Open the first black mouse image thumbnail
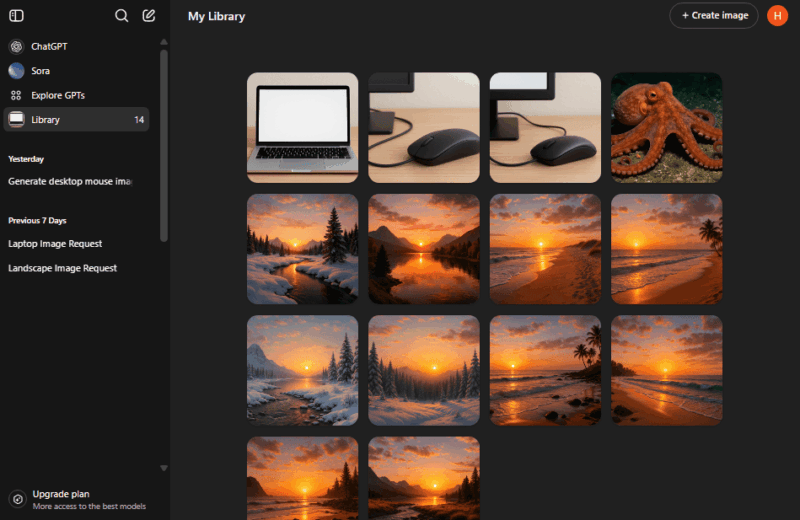Viewport: 800px width, 520px height. pos(424,128)
